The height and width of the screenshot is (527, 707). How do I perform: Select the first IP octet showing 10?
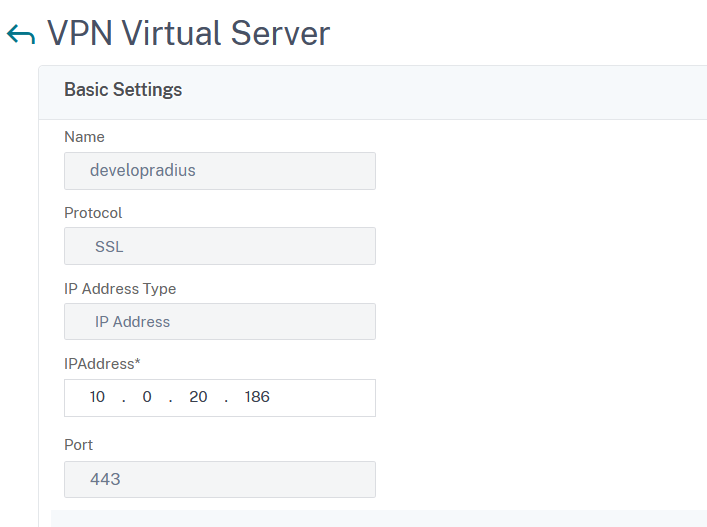click(97, 398)
